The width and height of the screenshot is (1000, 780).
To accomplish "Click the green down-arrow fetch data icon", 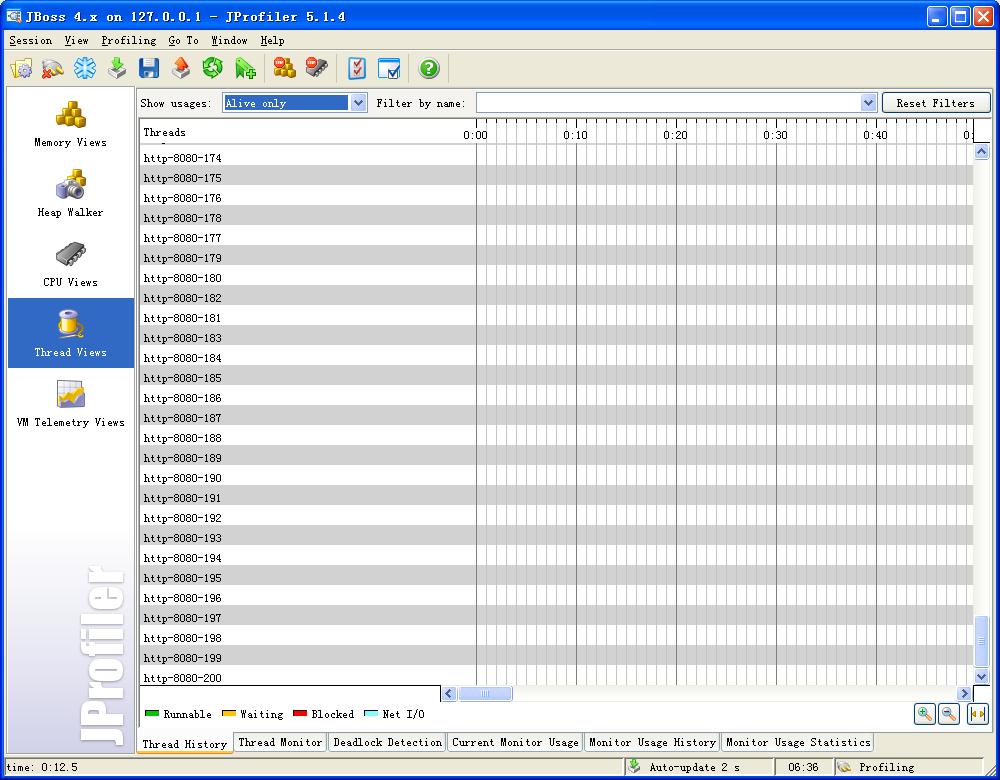I will point(117,68).
